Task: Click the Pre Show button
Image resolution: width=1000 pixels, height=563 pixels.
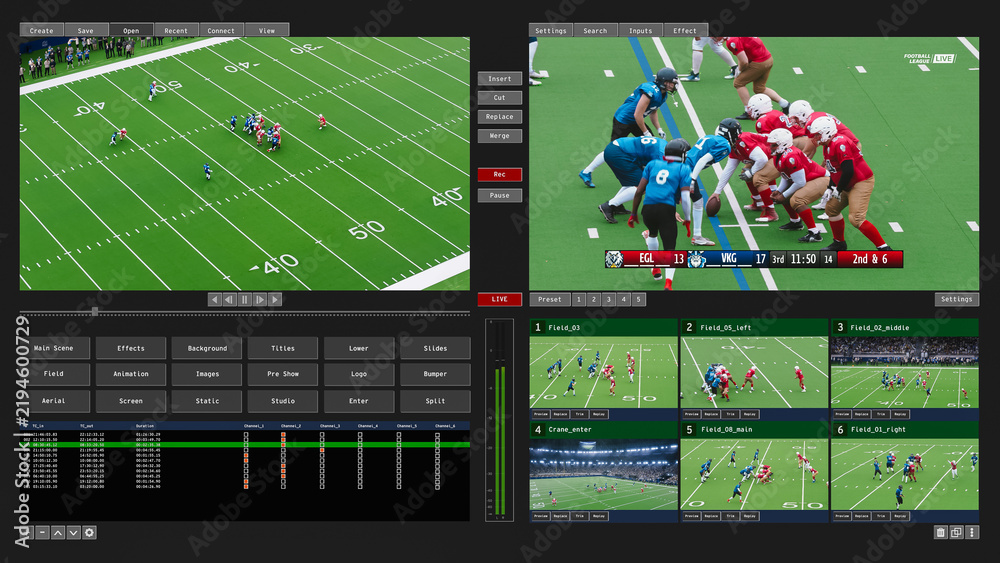Action: [x=283, y=374]
